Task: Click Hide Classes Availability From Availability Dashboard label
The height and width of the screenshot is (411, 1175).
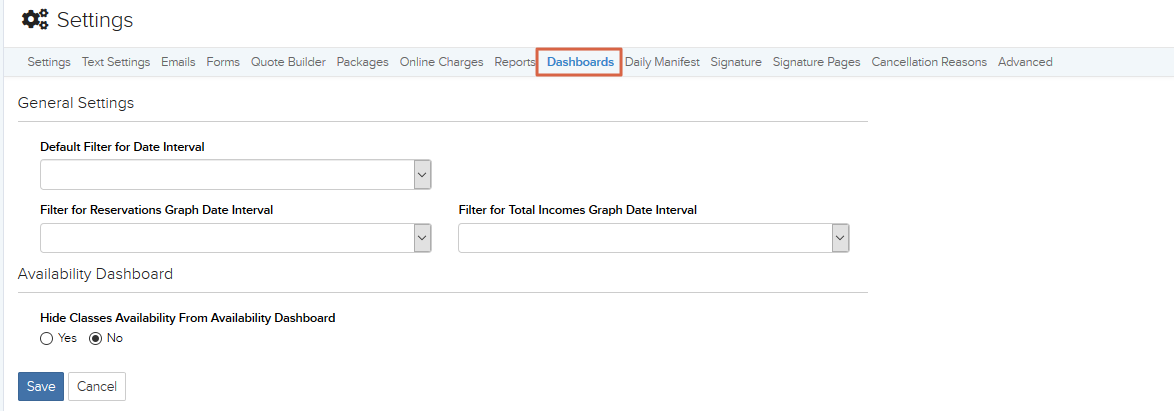Action: 187,318
